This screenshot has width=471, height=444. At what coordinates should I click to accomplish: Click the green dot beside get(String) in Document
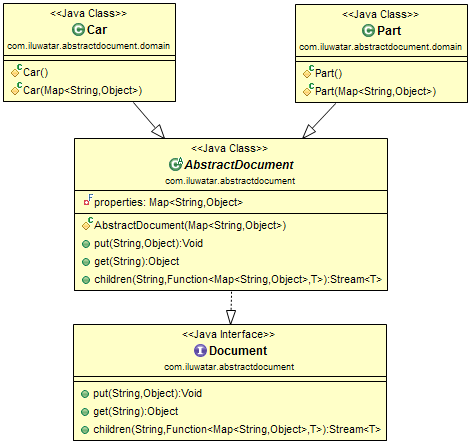click(85, 412)
